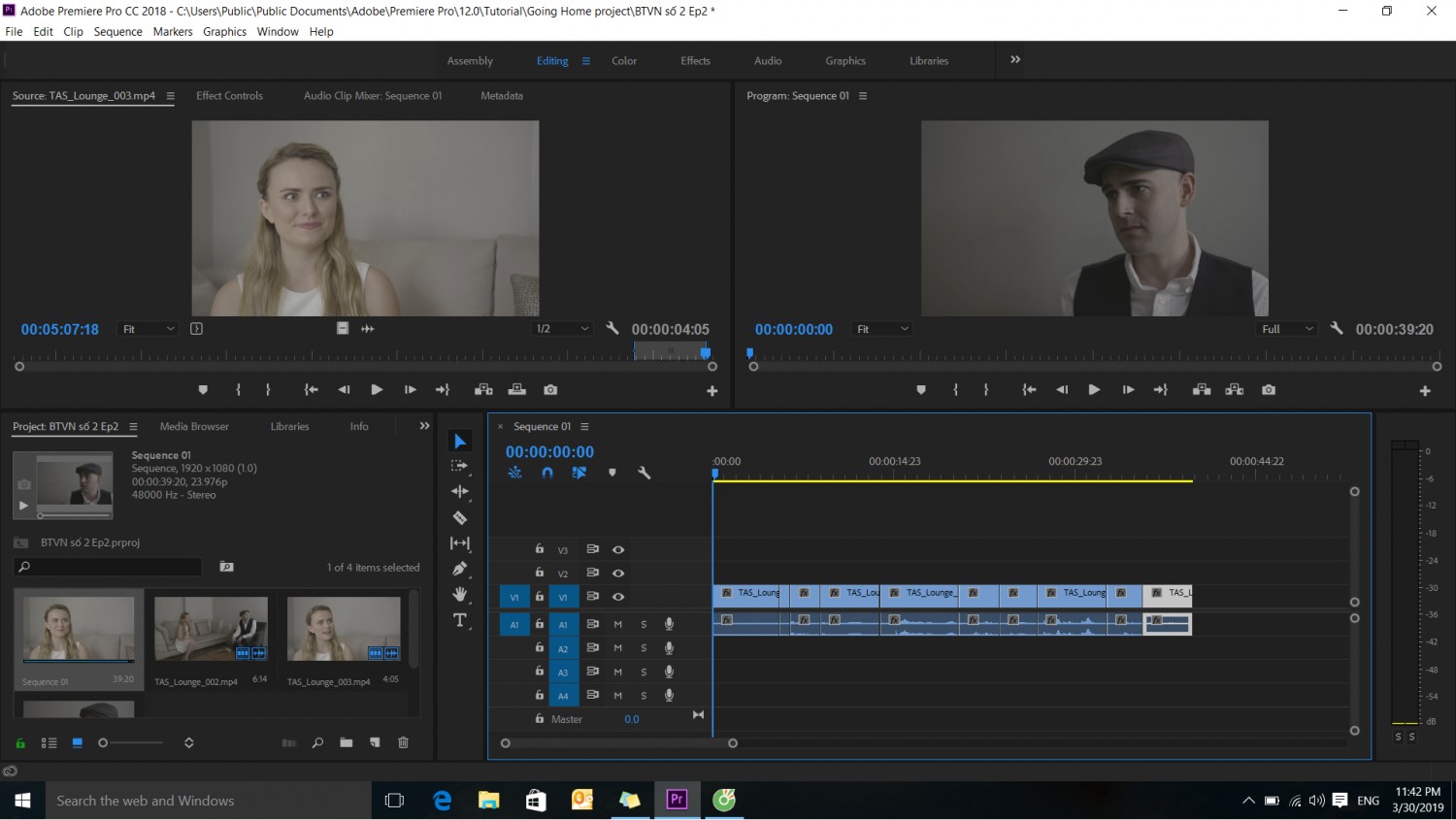Select the Razor tool
This screenshot has height=820, width=1456.
pos(460,517)
